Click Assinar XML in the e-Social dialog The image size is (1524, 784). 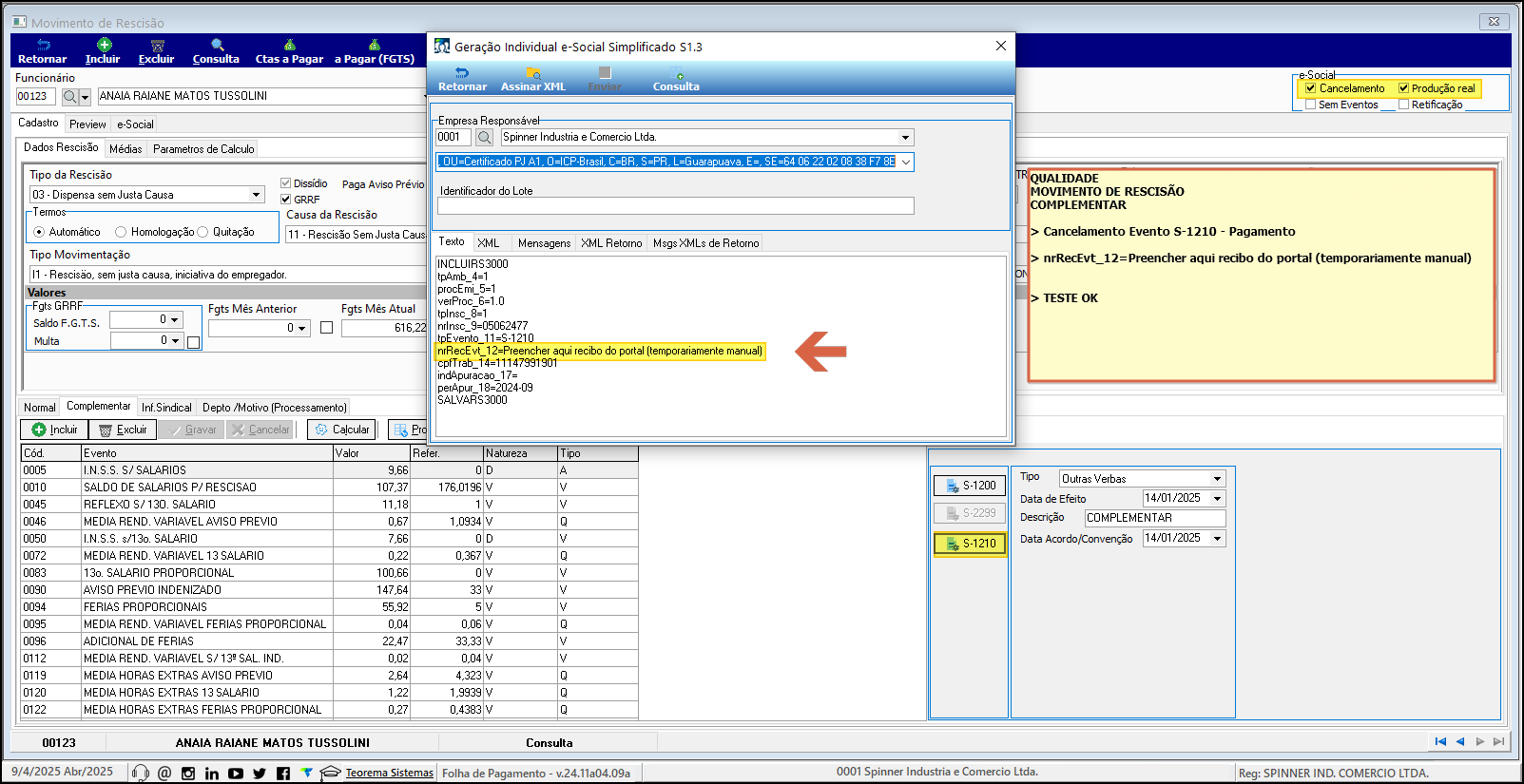pyautogui.click(x=533, y=79)
